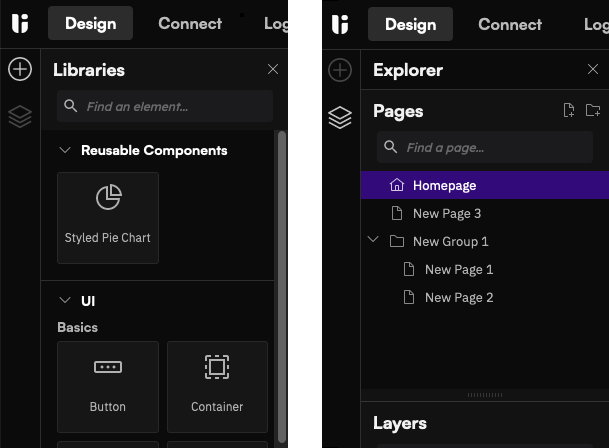
Task: Click the add element plus icon in left sidebar
Action: click(20, 69)
